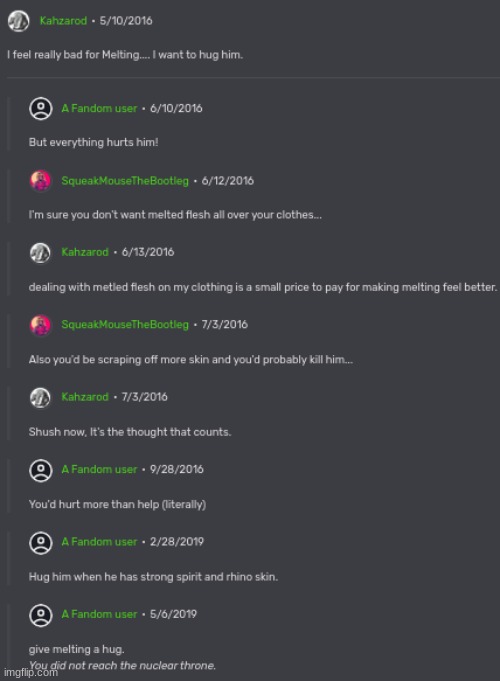
Task: Click the italic nuclear throne quote text
Action: click(123, 665)
